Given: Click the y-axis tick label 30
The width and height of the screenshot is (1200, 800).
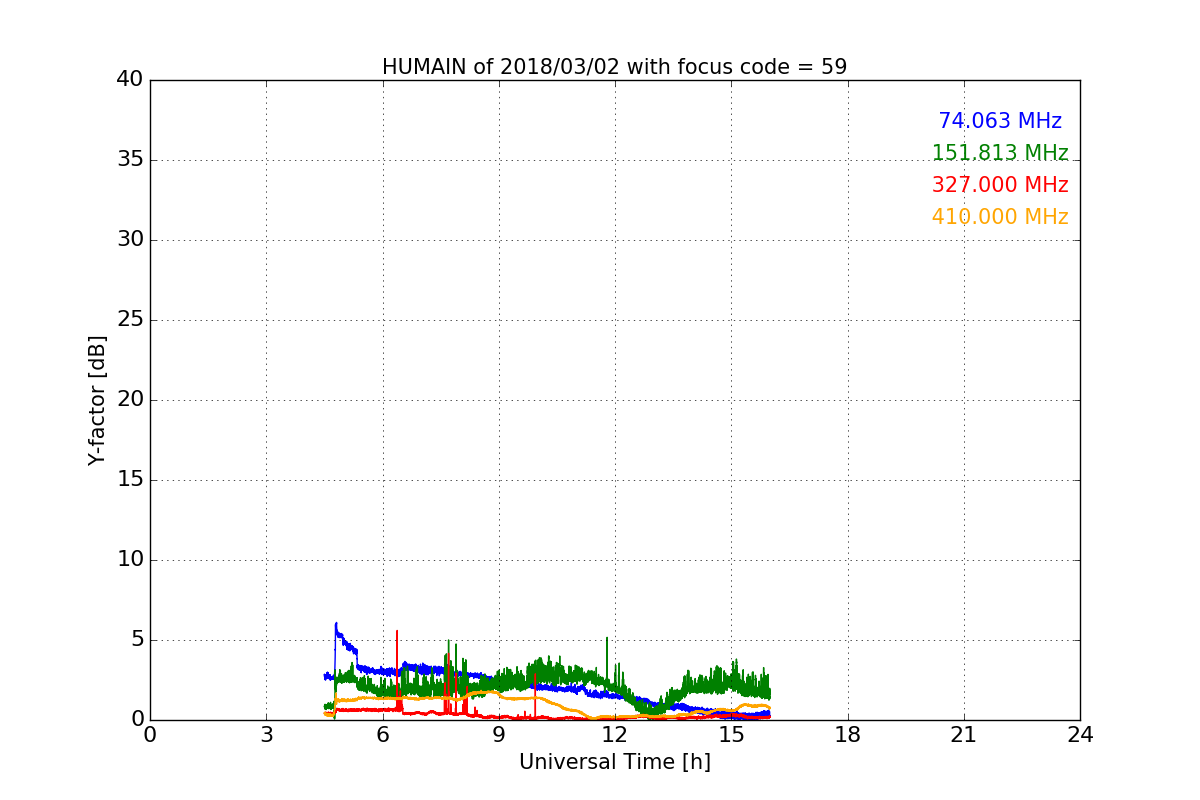Looking at the screenshot, I should 130,240.
